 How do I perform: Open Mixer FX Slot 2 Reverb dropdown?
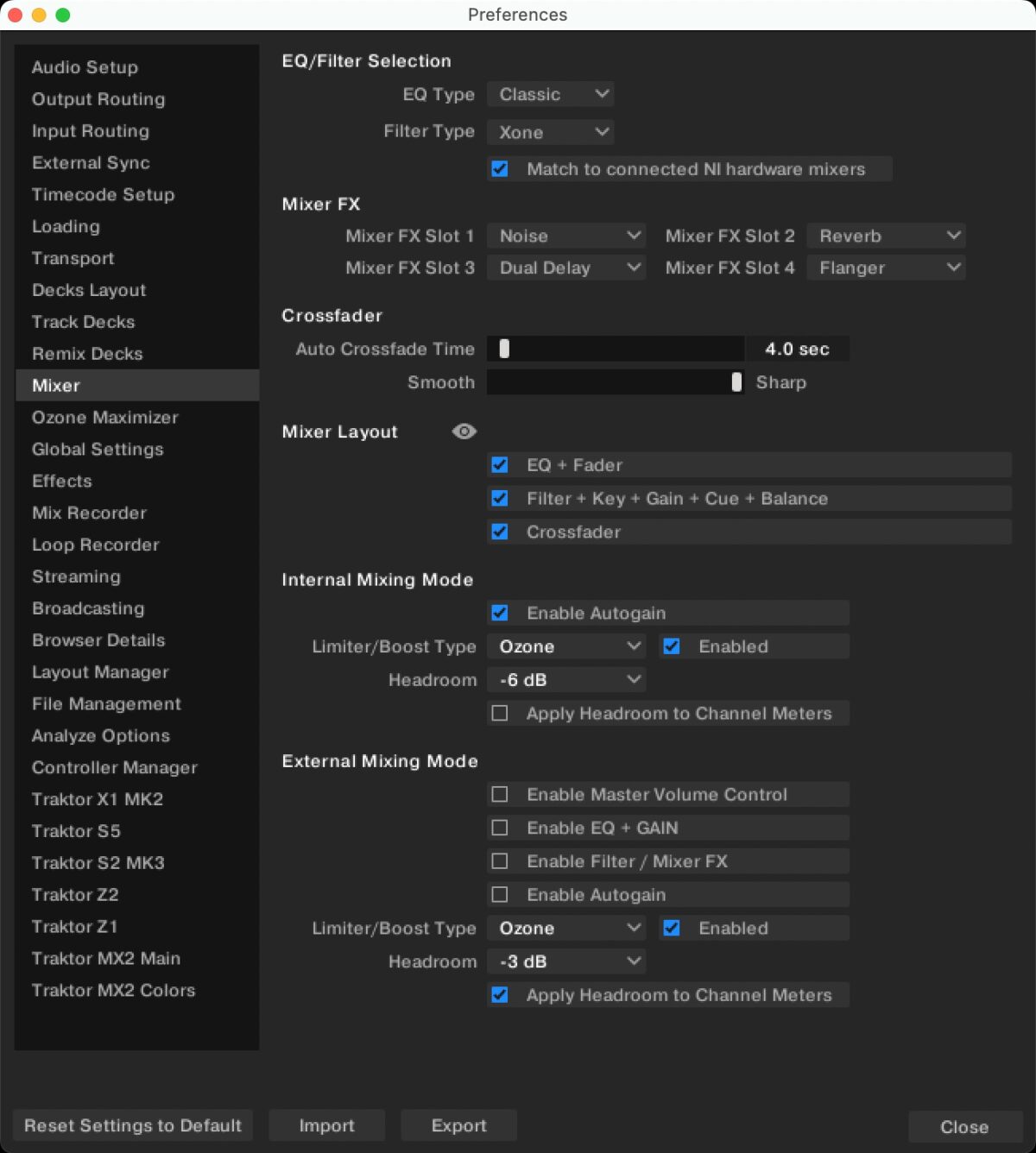886,236
